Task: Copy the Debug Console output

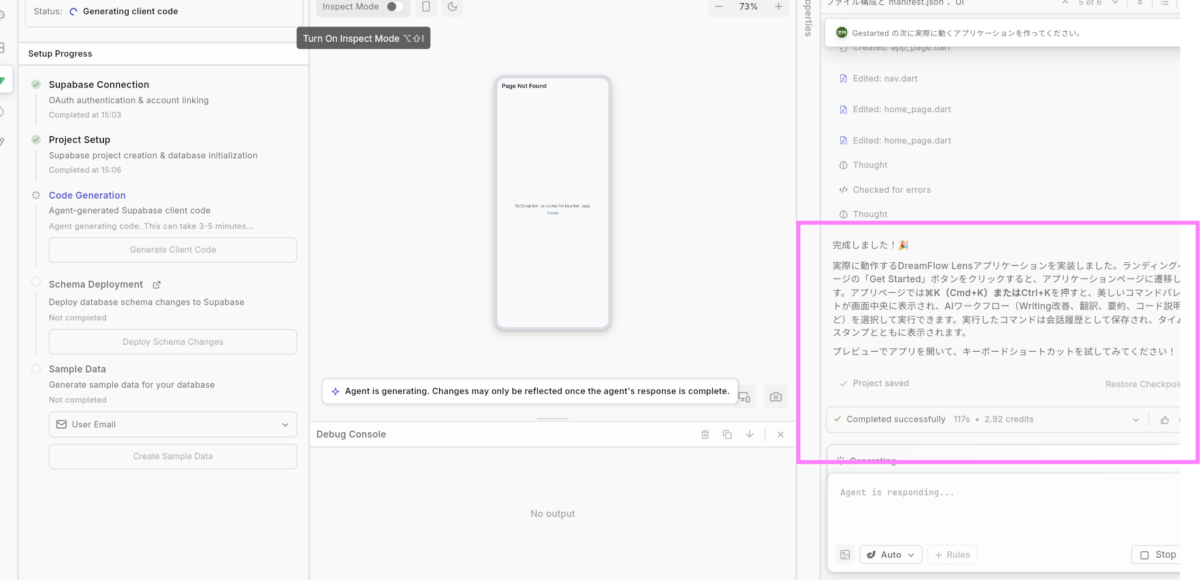Action: pyautogui.click(x=727, y=435)
